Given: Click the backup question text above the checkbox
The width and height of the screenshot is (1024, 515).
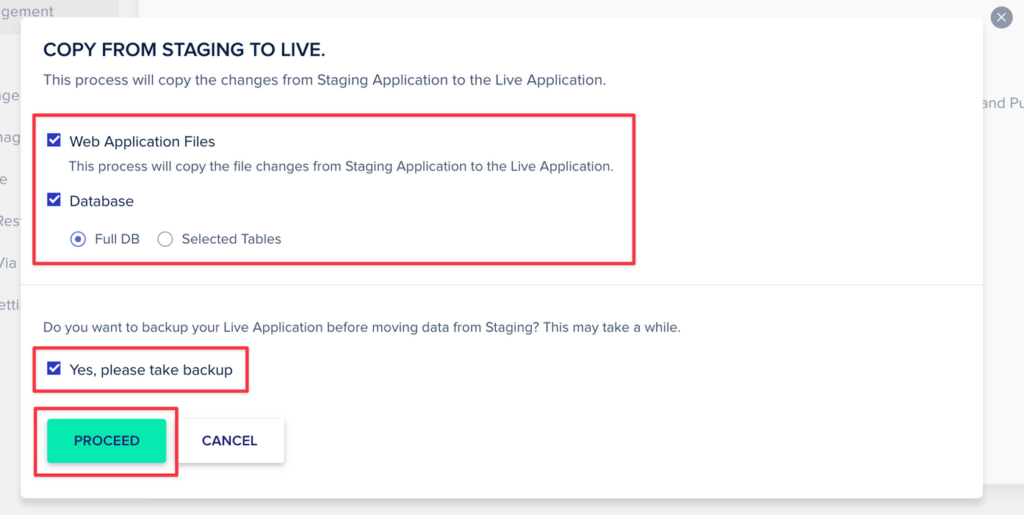Looking at the screenshot, I should tap(362, 328).
